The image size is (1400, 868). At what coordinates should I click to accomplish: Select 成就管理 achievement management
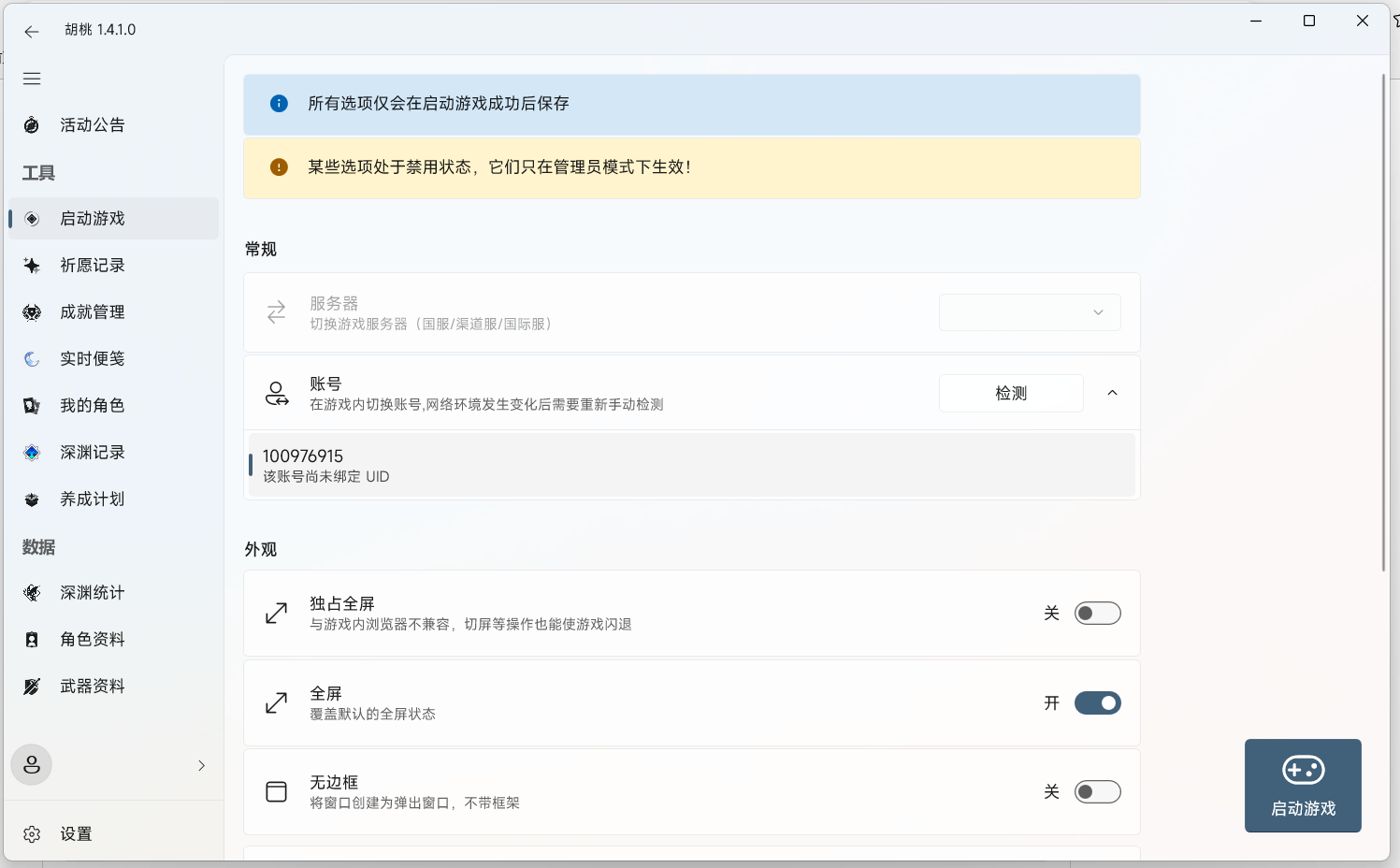click(92, 311)
